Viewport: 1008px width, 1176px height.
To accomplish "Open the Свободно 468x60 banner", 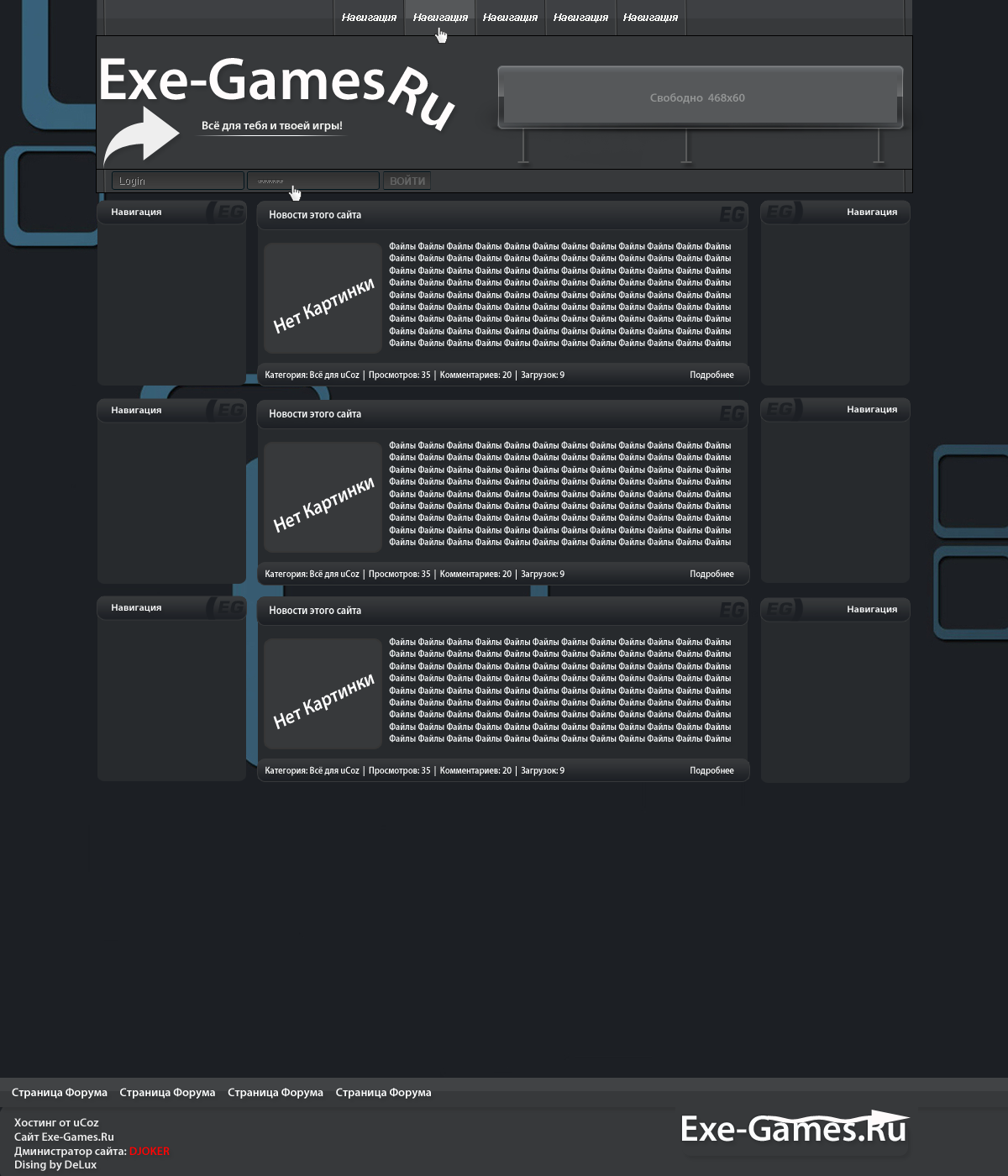I will click(700, 97).
